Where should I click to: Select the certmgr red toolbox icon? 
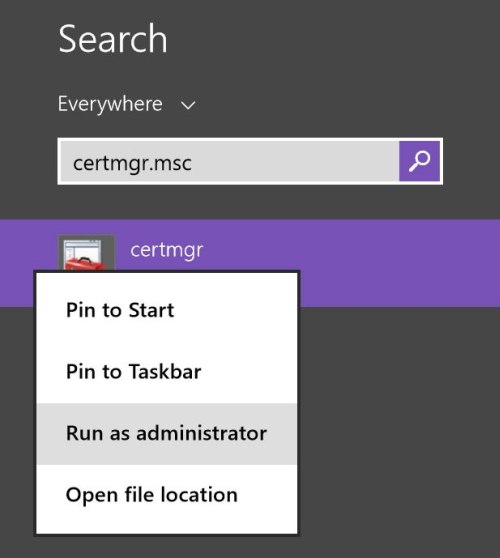coord(86,253)
